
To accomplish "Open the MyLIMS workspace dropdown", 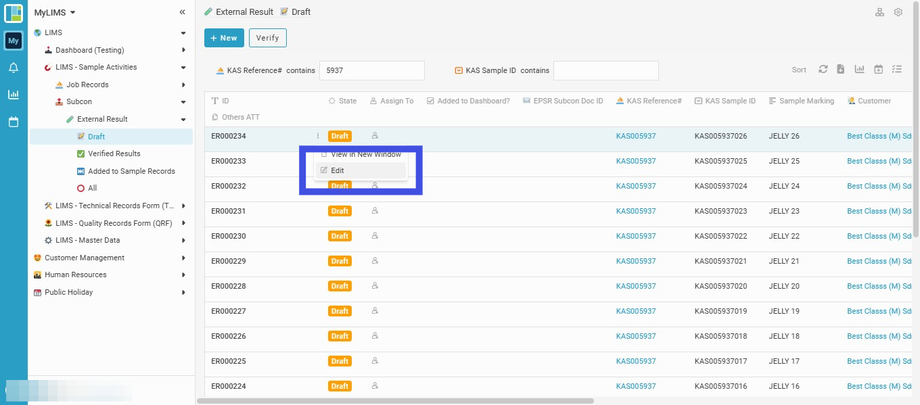I will pos(55,12).
